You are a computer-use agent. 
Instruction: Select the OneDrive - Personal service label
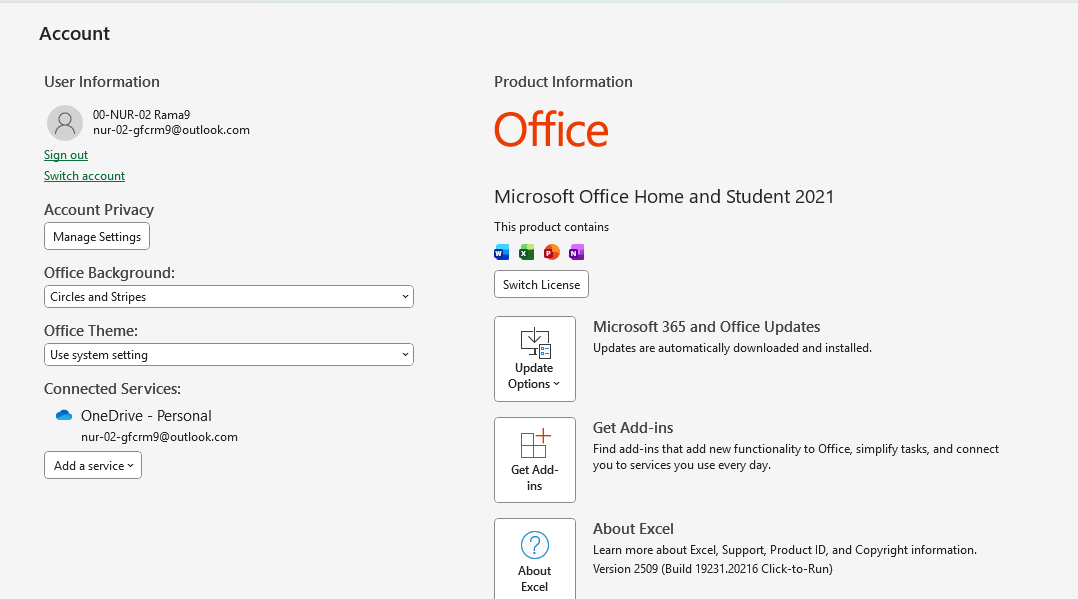coord(146,416)
